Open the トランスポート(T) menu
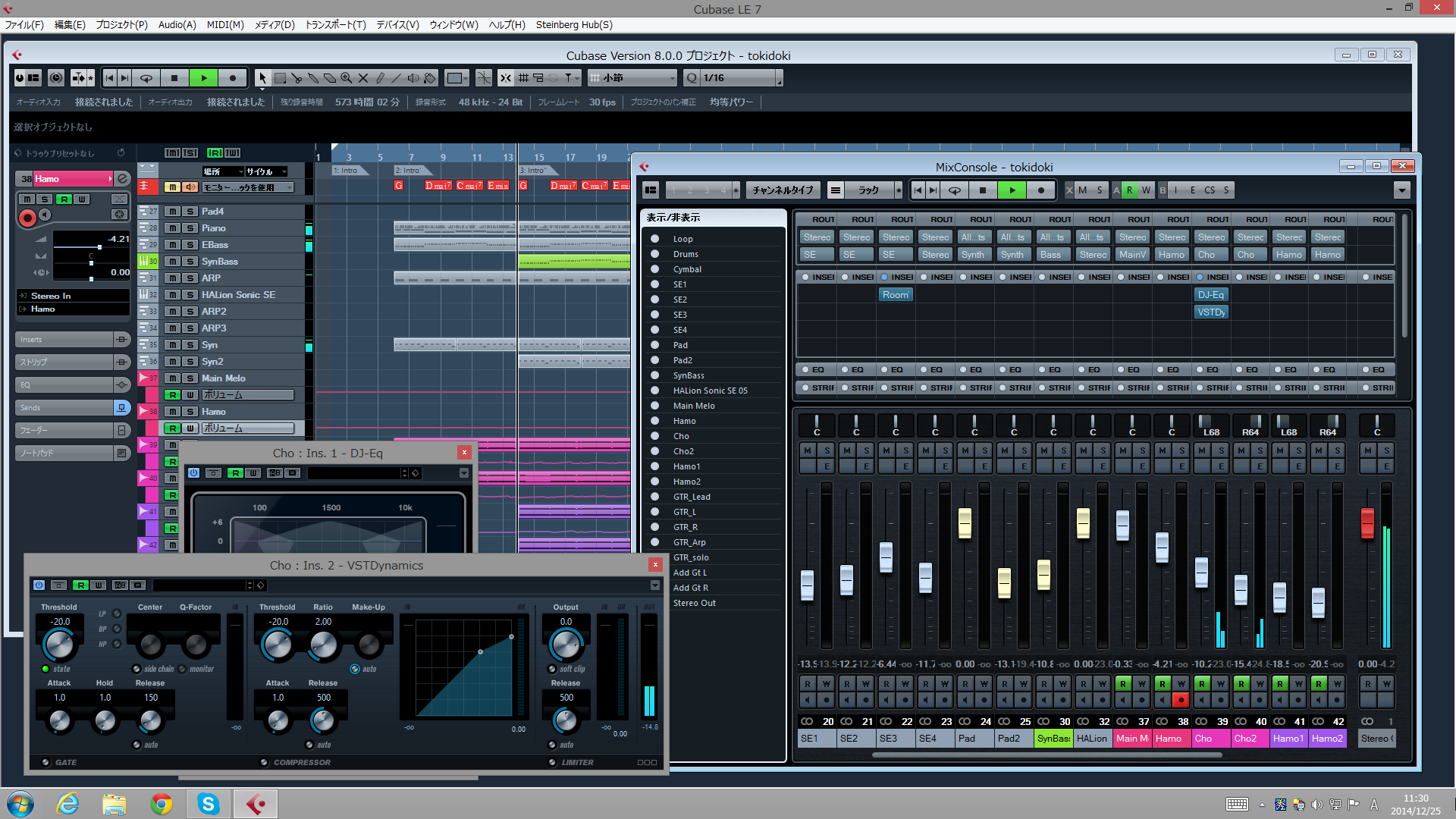This screenshot has width=1456, height=819. (335, 25)
